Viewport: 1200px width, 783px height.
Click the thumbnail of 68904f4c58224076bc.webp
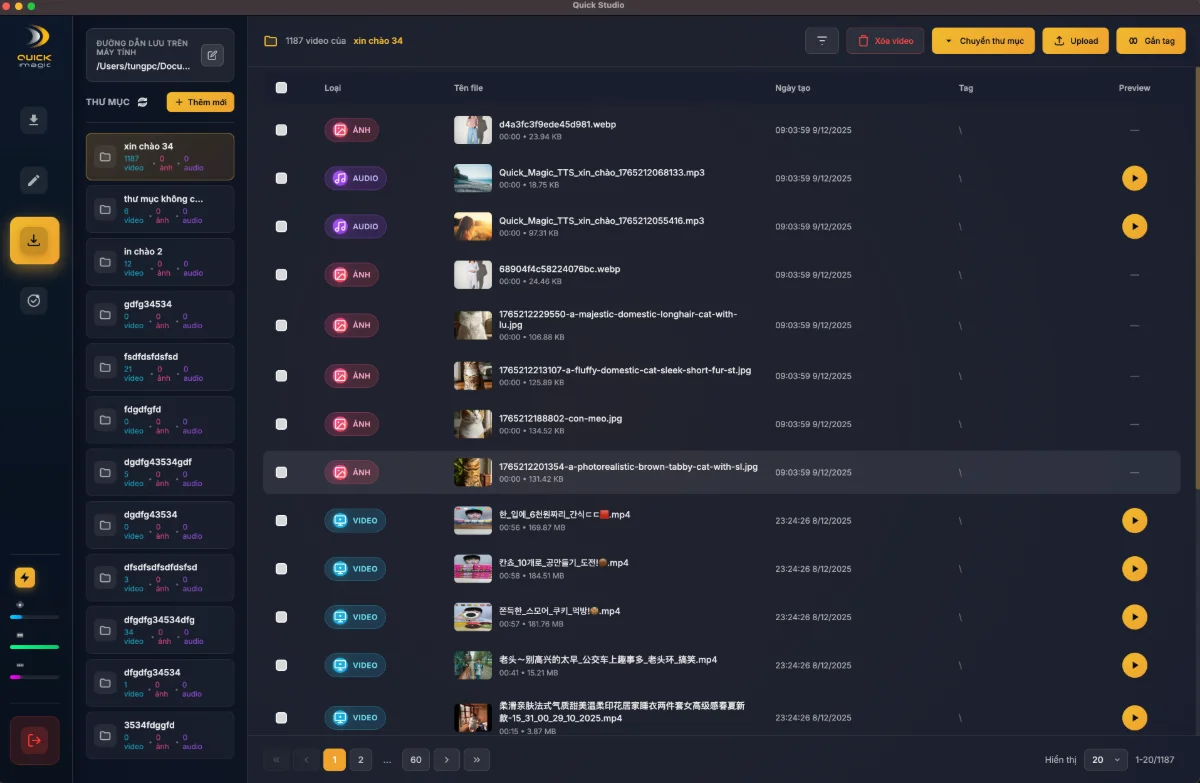[472, 275]
